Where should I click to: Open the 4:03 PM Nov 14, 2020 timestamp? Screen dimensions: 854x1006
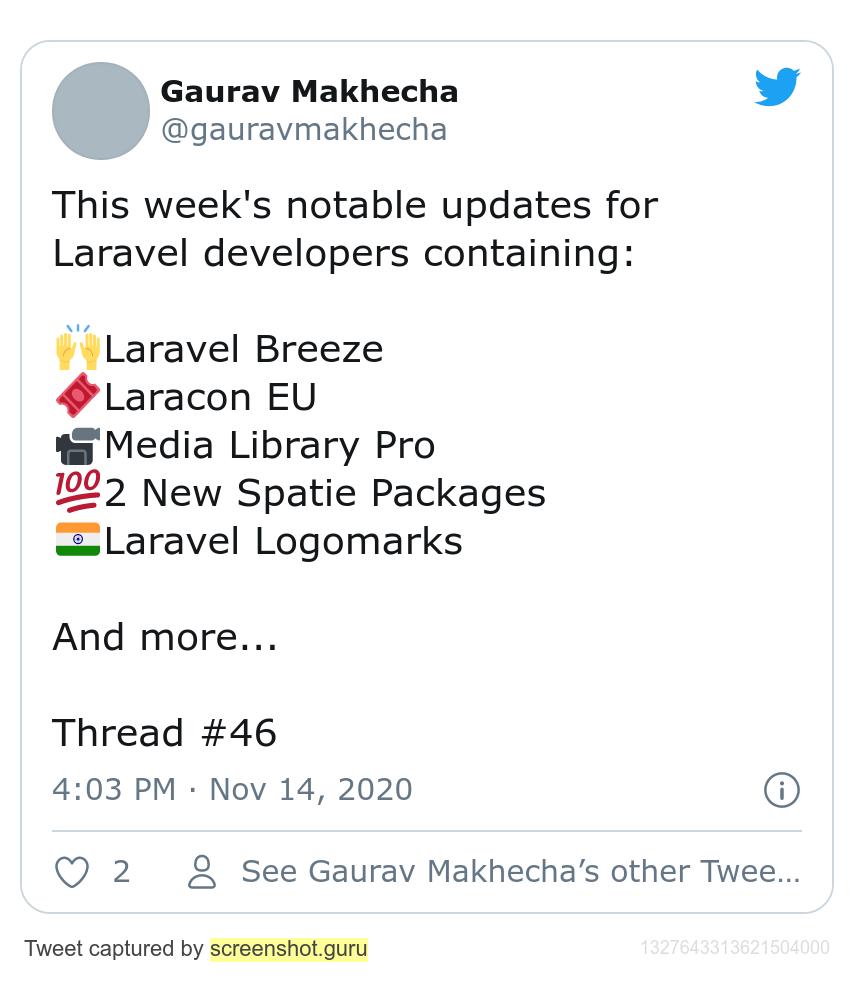[x=232, y=789]
